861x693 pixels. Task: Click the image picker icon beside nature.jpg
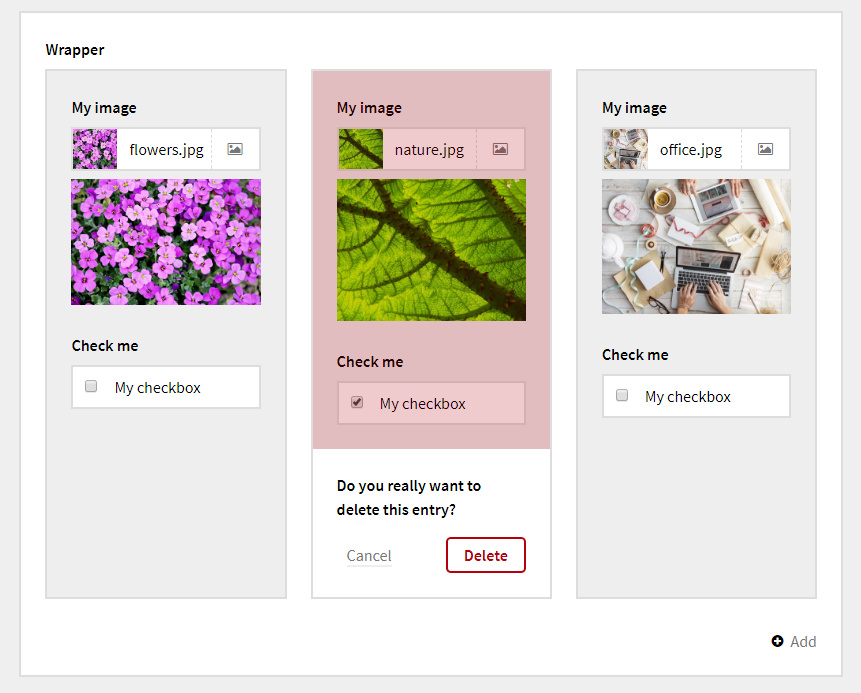pyautogui.click(x=500, y=149)
